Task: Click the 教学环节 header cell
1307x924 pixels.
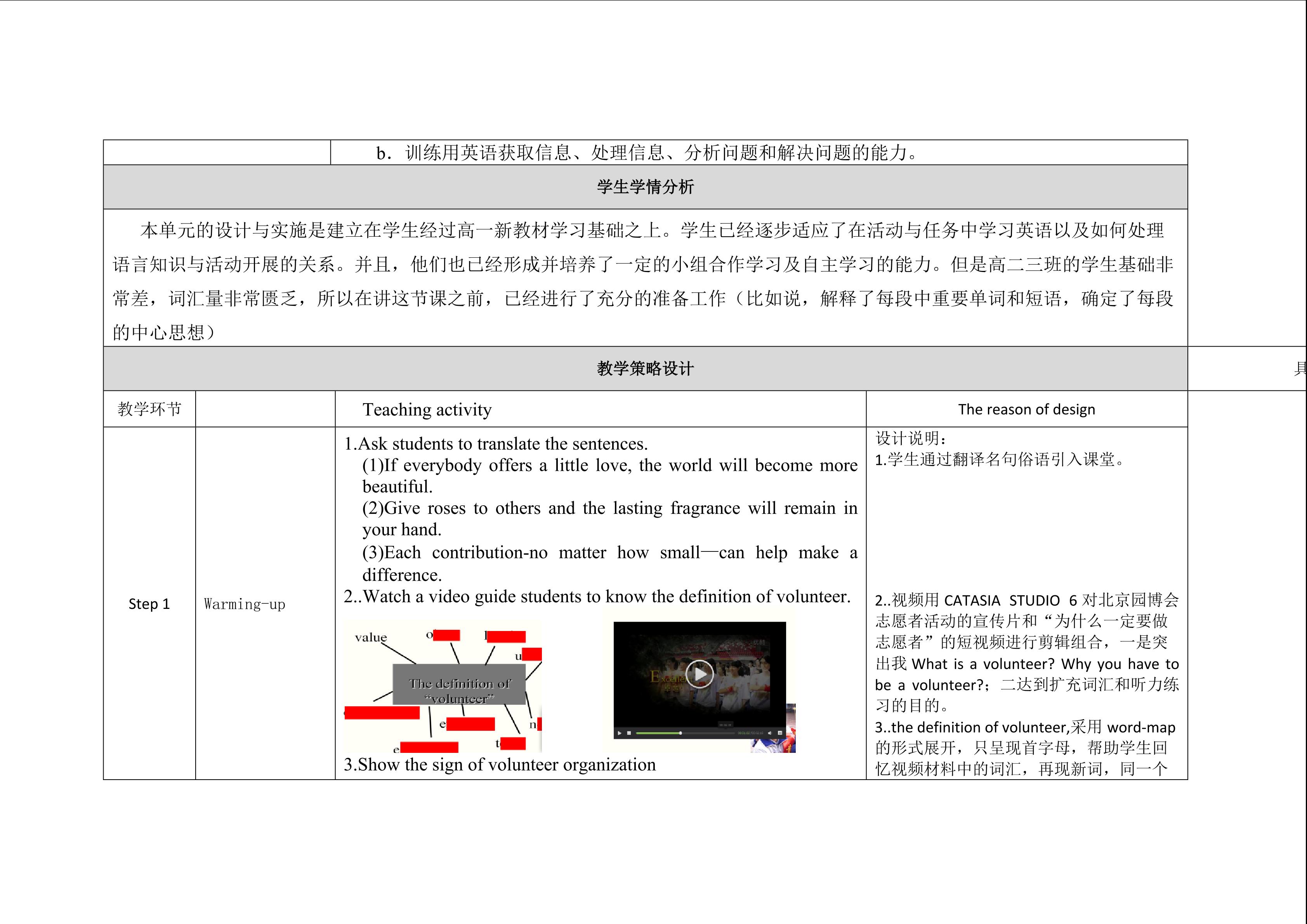Action: point(149,409)
